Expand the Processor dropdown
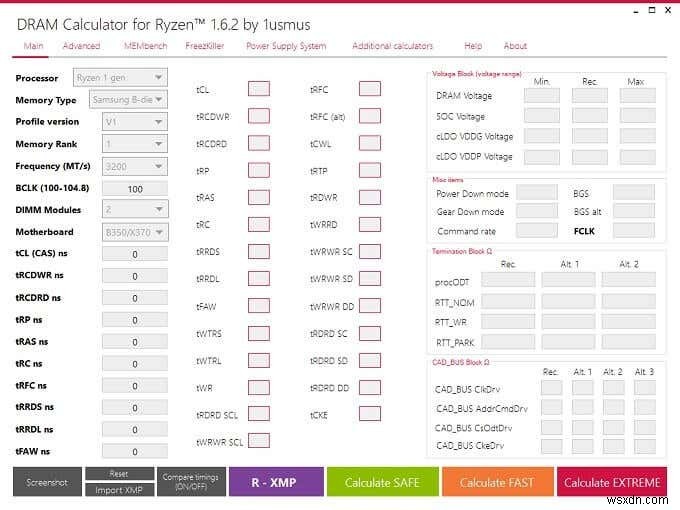The width and height of the screenshot is (680, 510). [120, 78]
